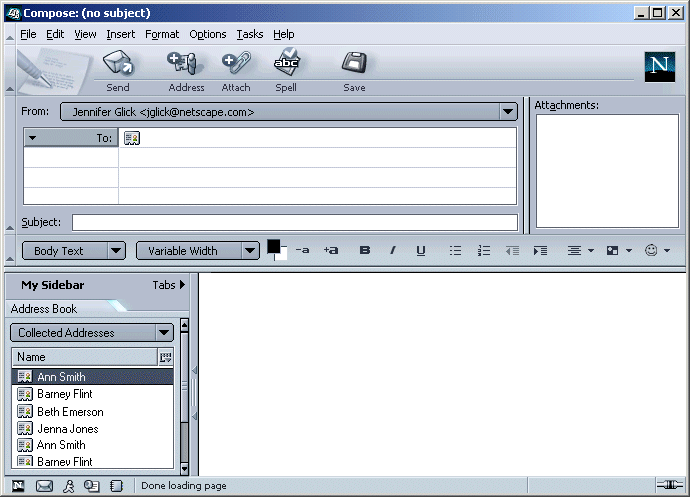Choose text color from black swatch
Image resolution: width=690 pixels, height=497 pixels.
point(273,246)
